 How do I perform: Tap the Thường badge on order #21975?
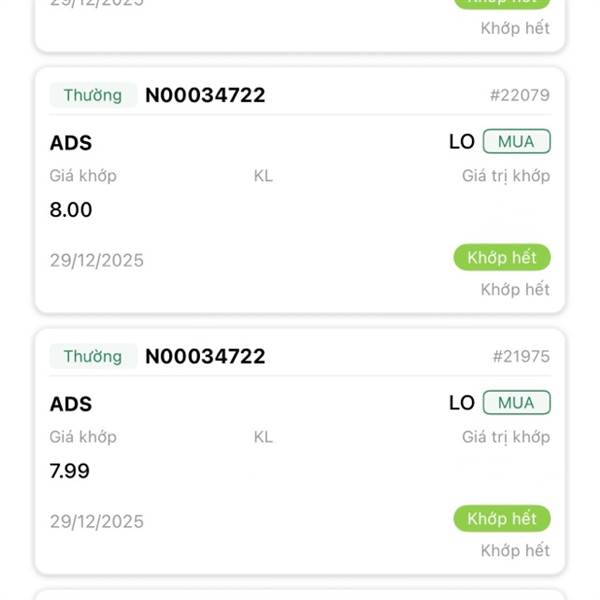point(93,357)
